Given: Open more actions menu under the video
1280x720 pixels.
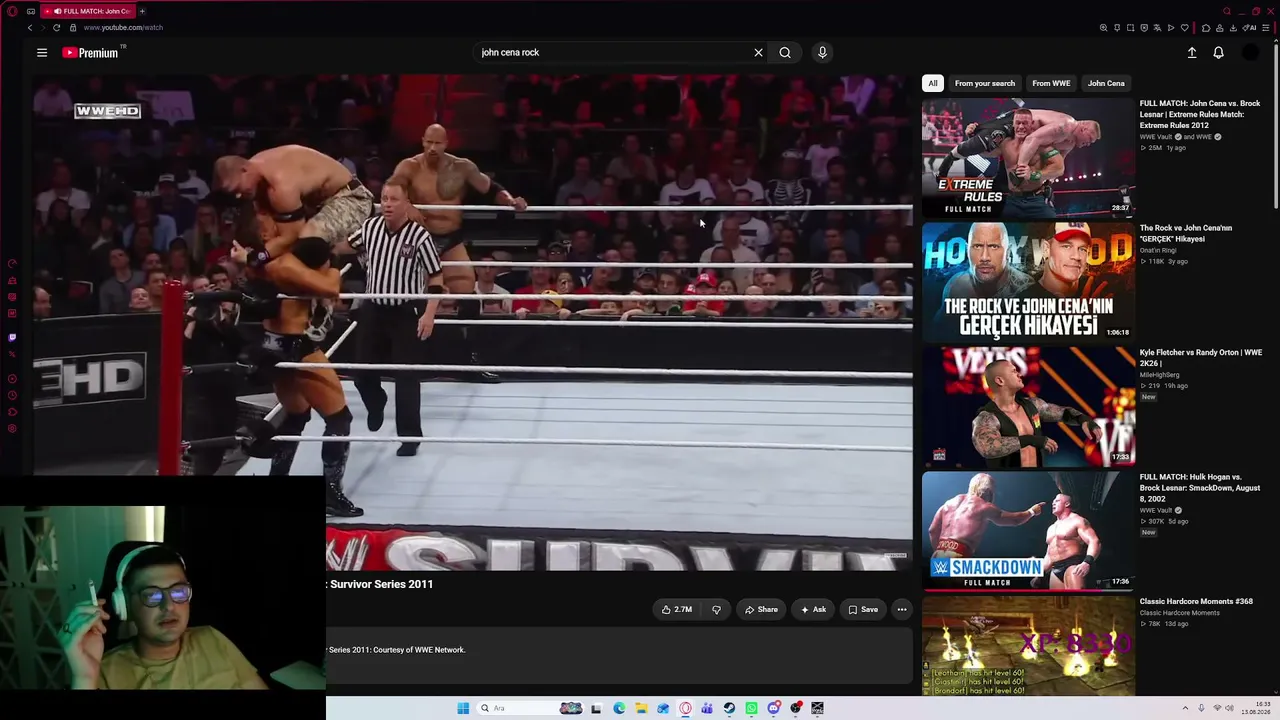Looking at the screenshot, I should pos(902,610).
